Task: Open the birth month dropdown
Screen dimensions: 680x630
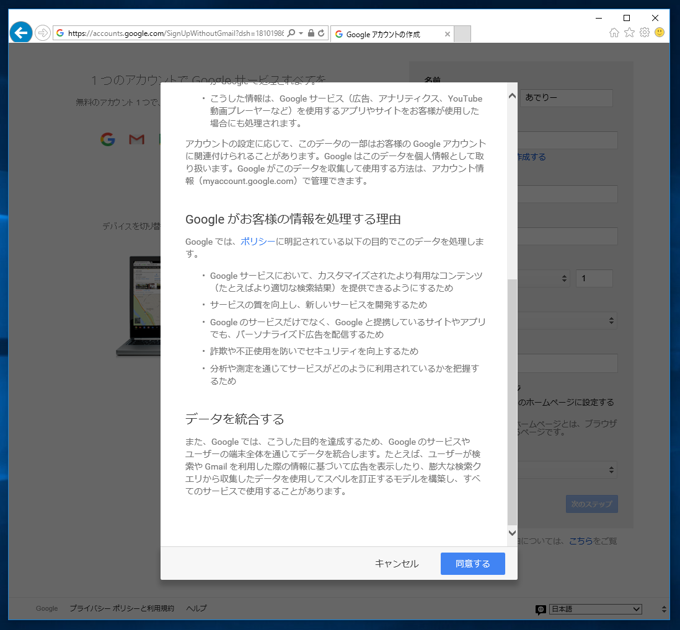Action: tap(545, 278)
